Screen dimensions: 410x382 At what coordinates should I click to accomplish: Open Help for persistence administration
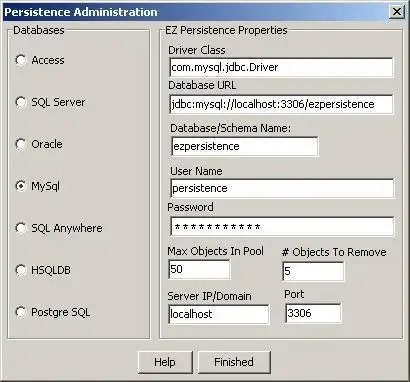165,362
